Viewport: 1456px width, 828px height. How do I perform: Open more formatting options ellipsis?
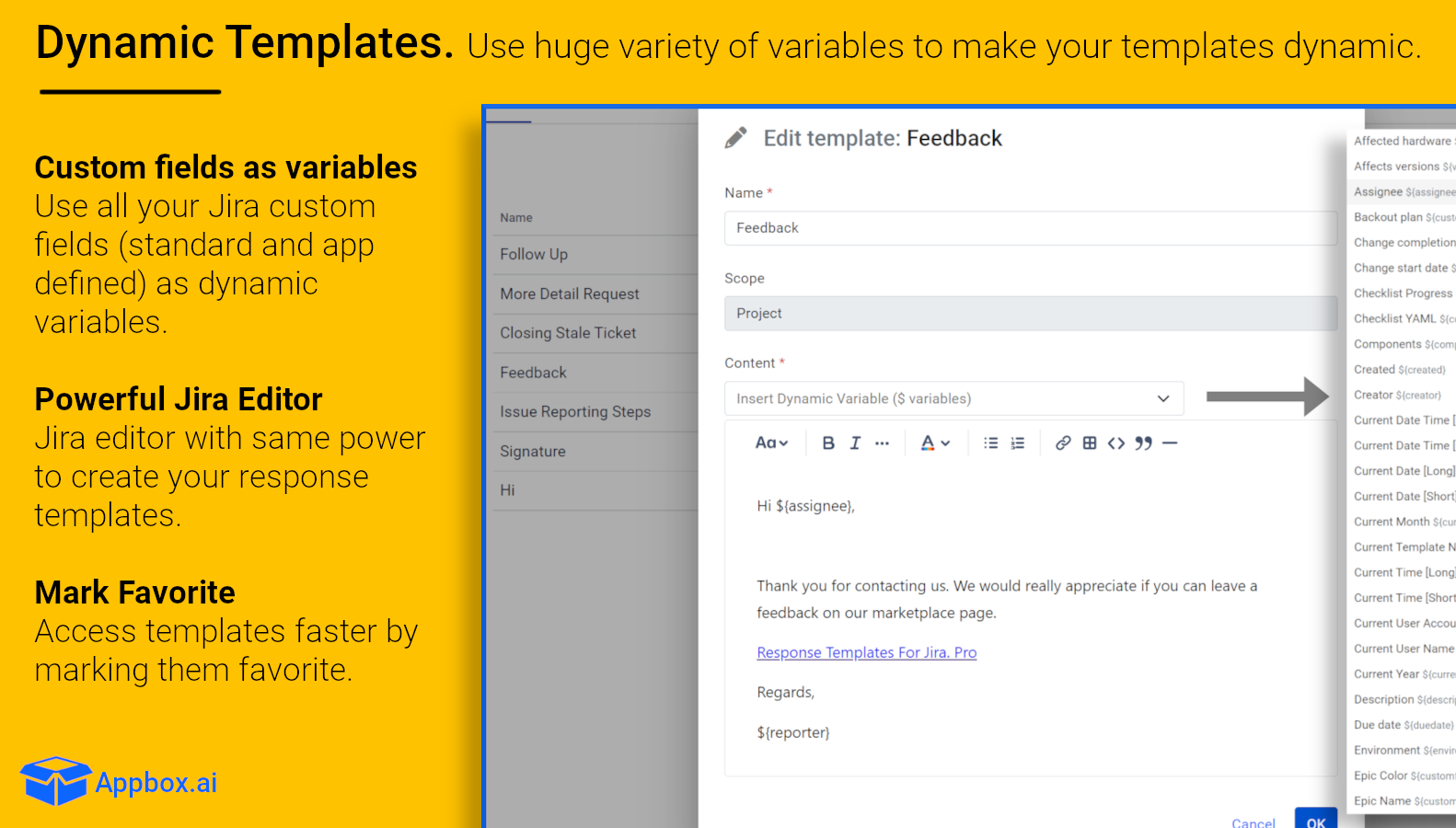pyautogui.click(x=882, y=443)
